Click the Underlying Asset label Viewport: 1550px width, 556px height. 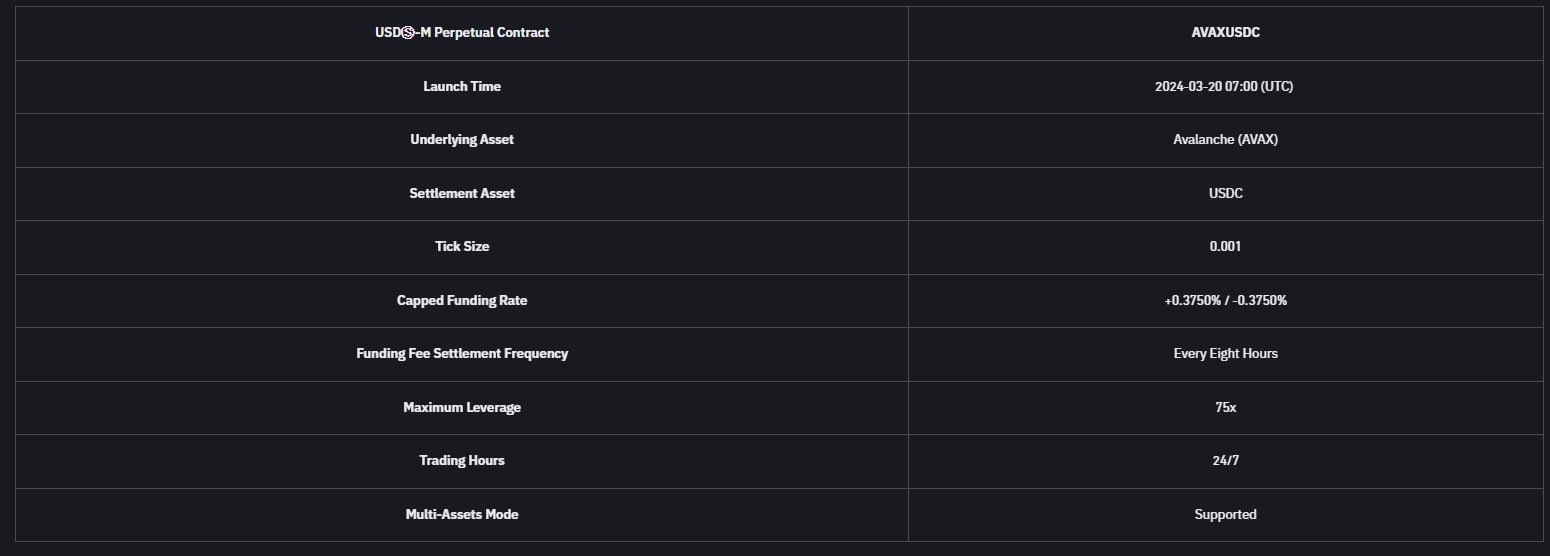pyautogui.click(x=462, y=140)
